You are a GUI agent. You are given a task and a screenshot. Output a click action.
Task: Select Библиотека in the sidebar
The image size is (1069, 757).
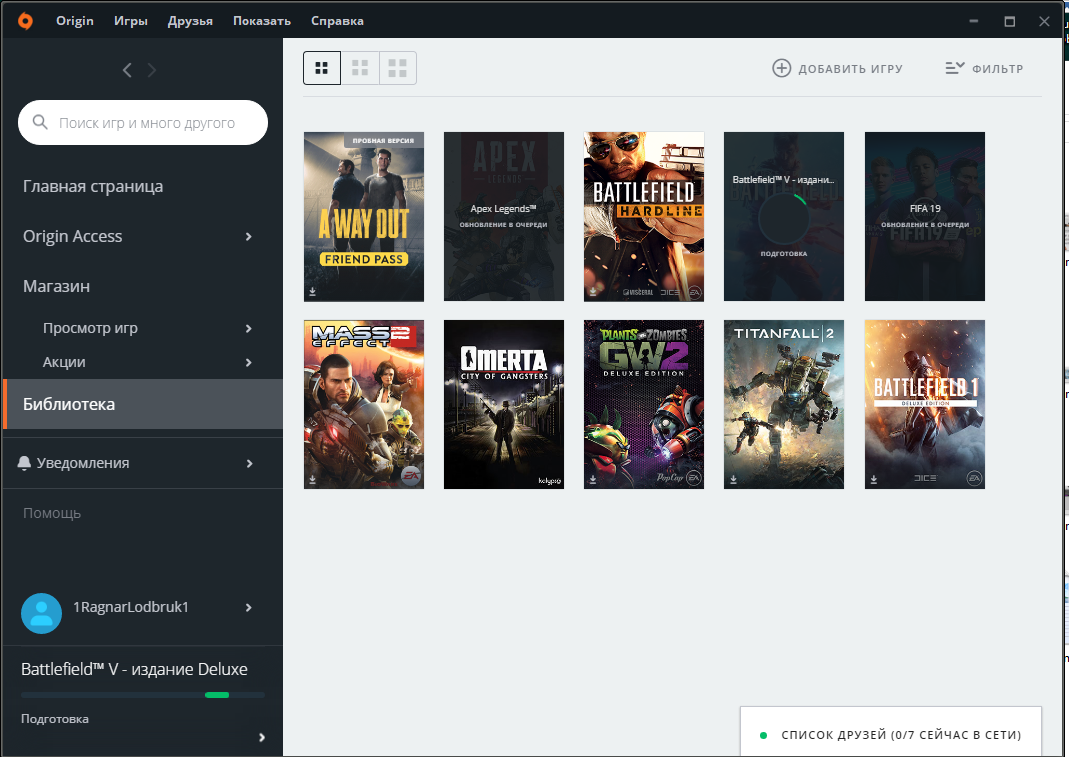click(x=143, y=404)
